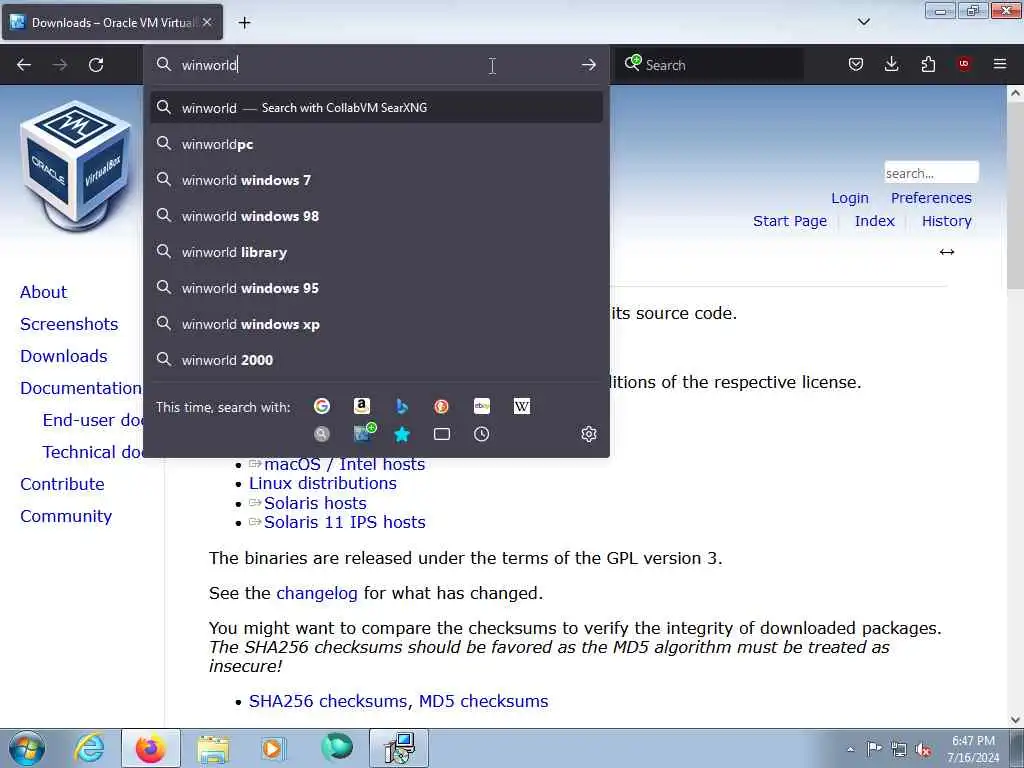1024x768 pixels.
Task: Open the Extensions puzzle icon
Action: (928, 65)
